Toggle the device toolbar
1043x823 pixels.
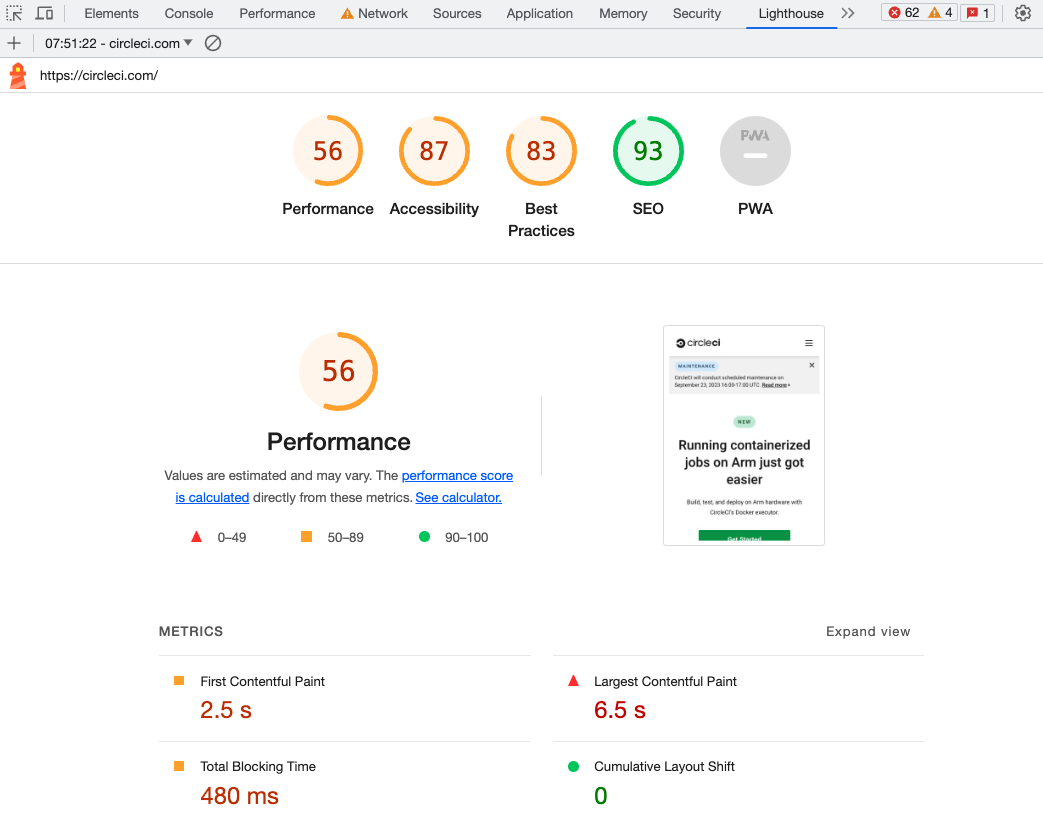(x=44, y=13)
